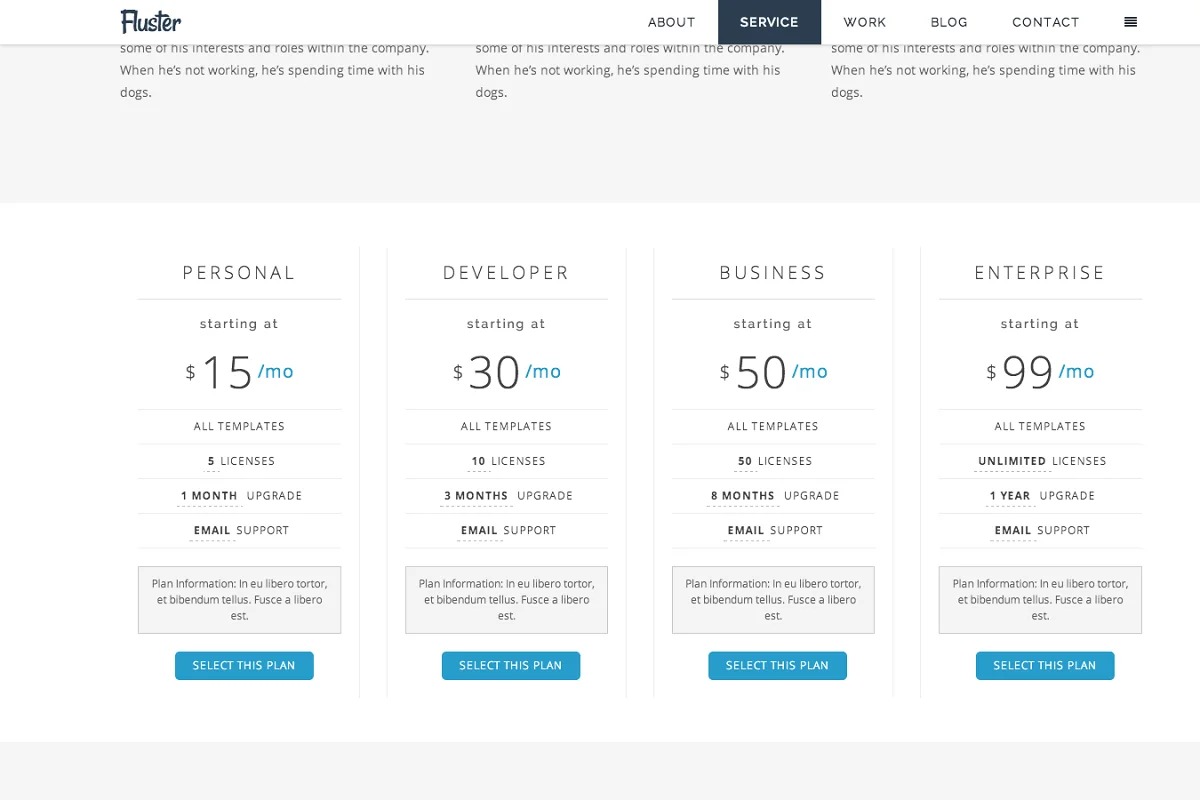Open the Blog nav link

coord(948,22)
